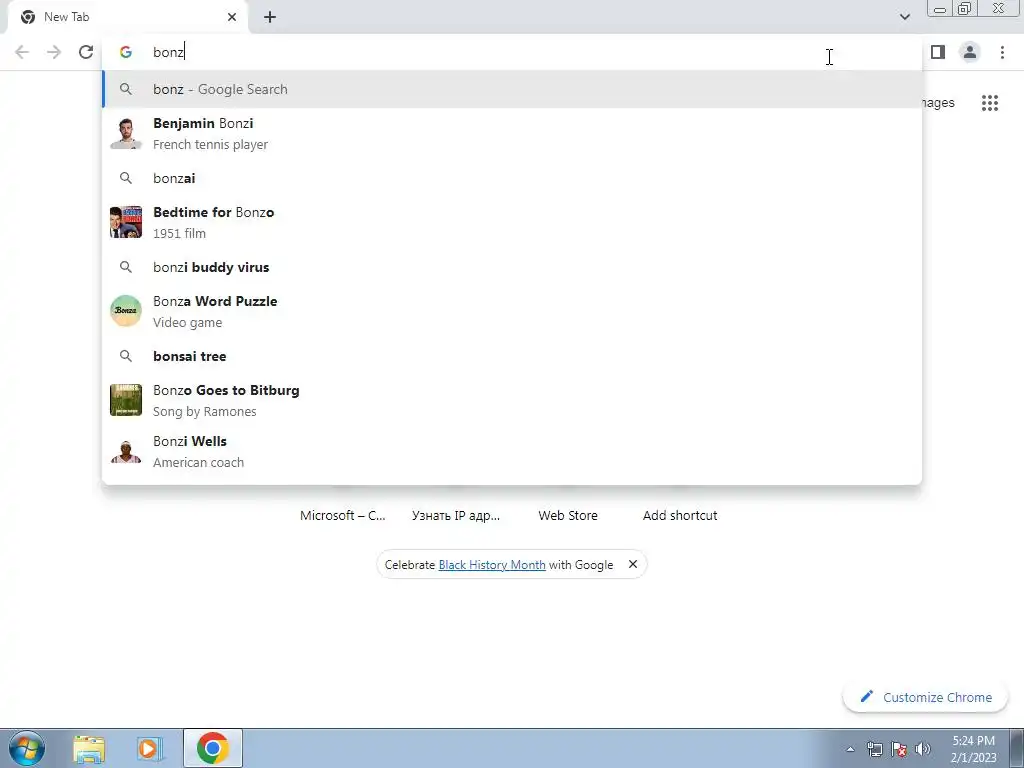Click into the address bar text field
This screenshot has width=1024, height=768.
(512, 52)
